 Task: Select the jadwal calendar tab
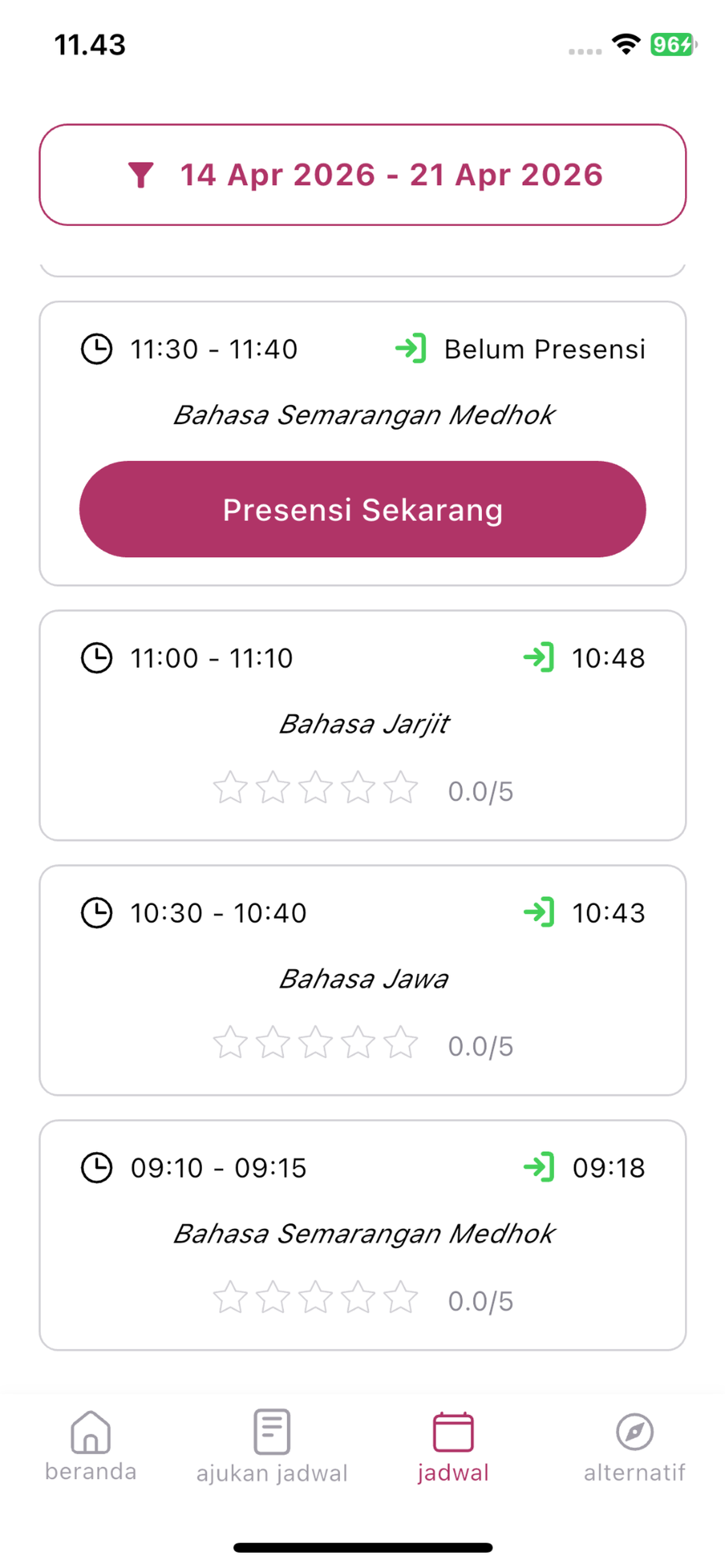453,1447
